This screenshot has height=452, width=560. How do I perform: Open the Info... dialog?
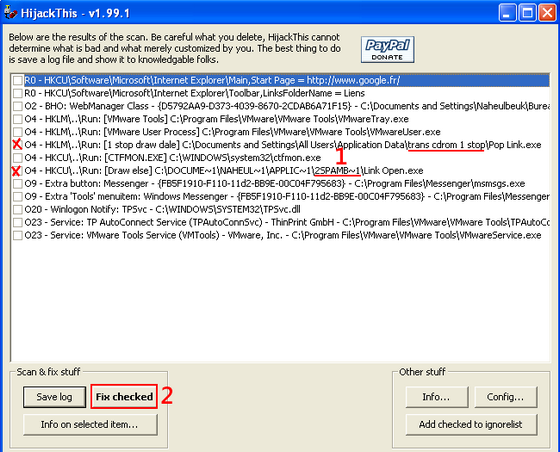(x=436, y=397)
